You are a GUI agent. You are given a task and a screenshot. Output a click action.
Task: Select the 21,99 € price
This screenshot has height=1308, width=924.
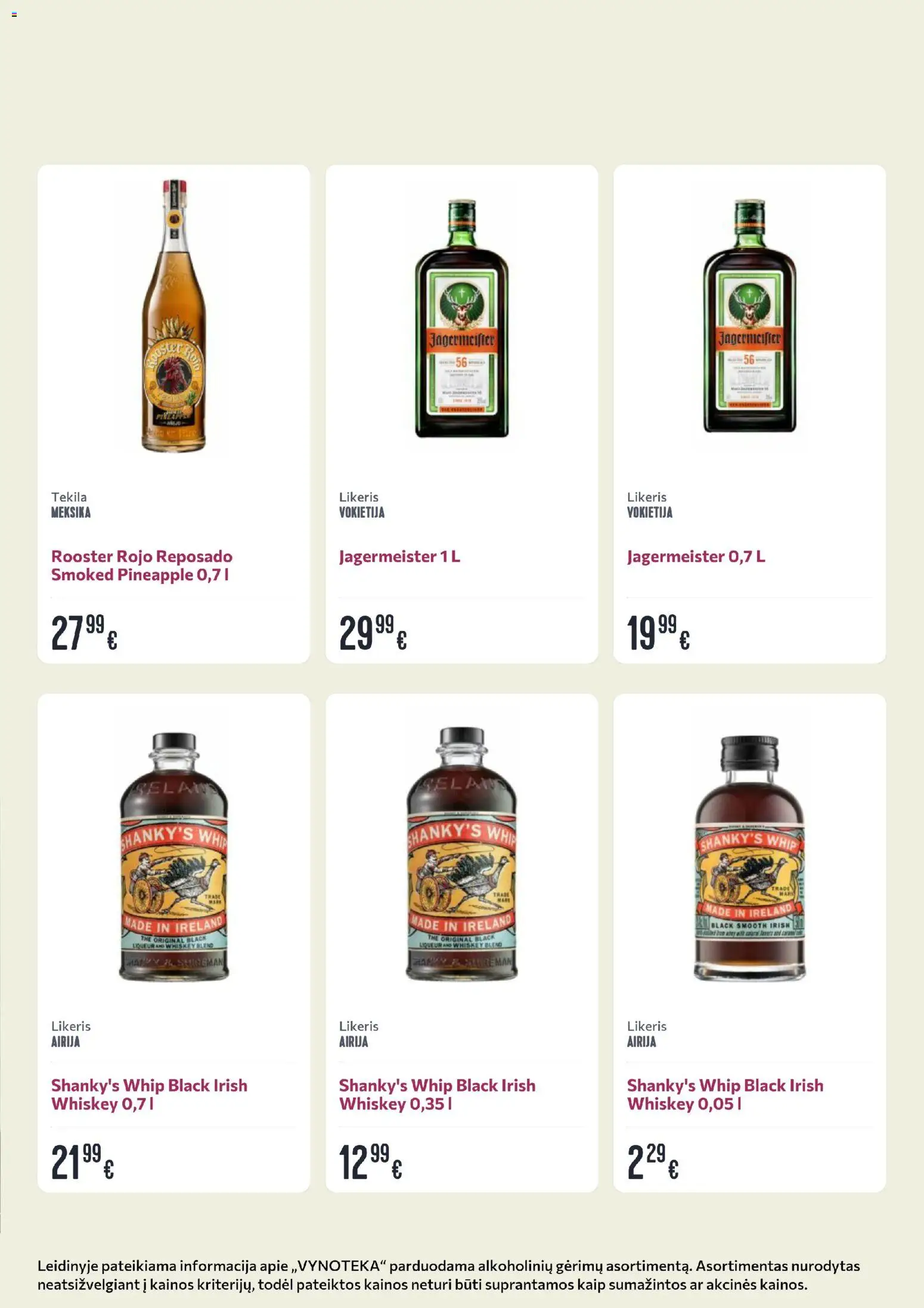tap(82, 1162)
